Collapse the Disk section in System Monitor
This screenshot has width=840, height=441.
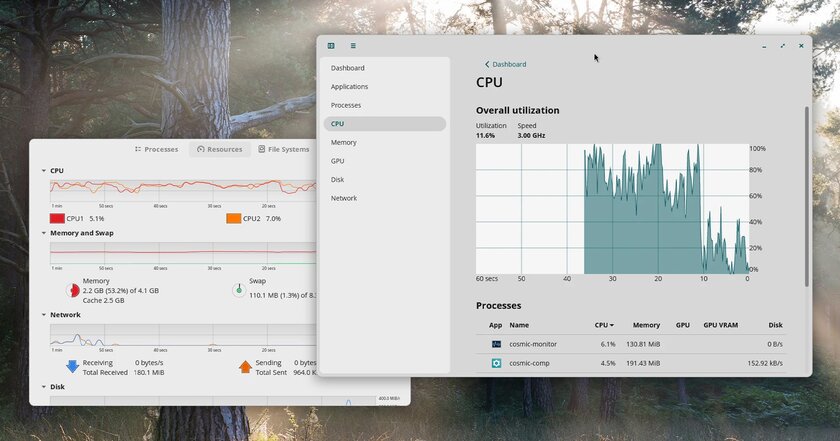(44, 387)
